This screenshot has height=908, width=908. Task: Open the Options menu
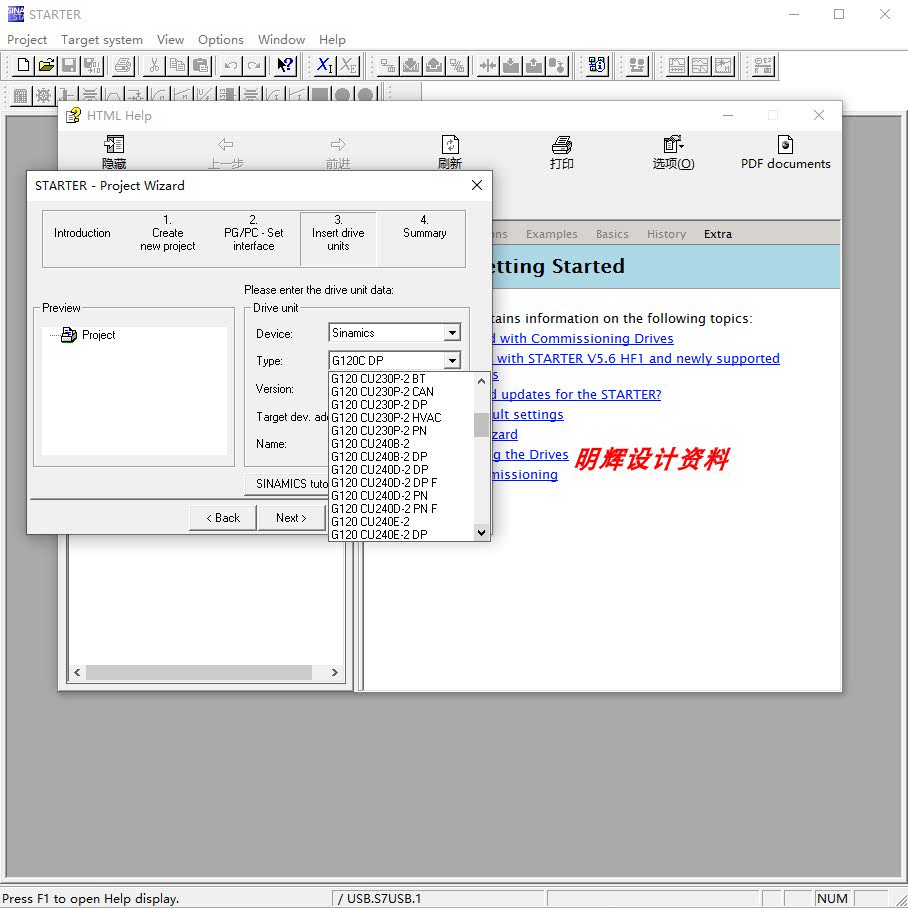[221, 39]
